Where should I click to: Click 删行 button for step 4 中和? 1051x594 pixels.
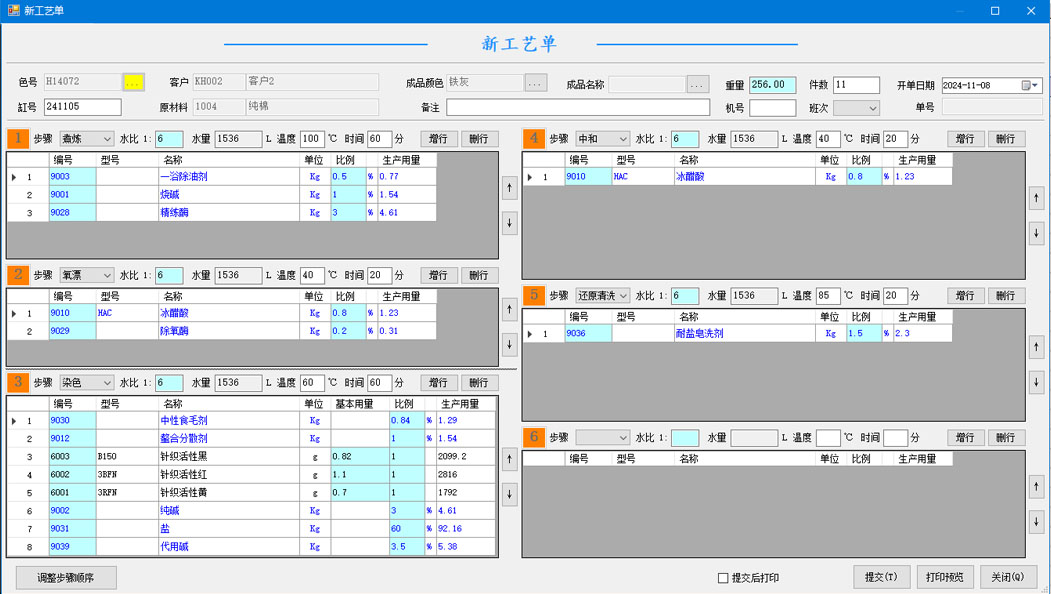(x=1005, y=139)
